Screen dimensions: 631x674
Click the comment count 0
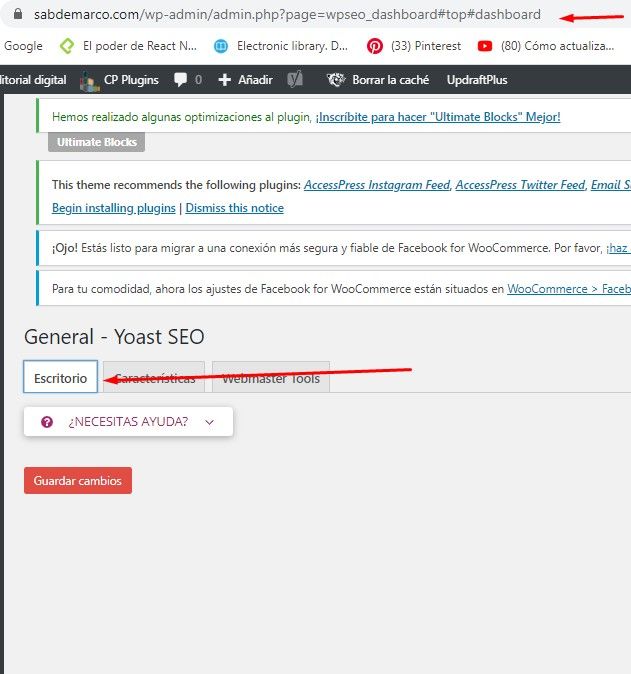(x=198, y=80)
